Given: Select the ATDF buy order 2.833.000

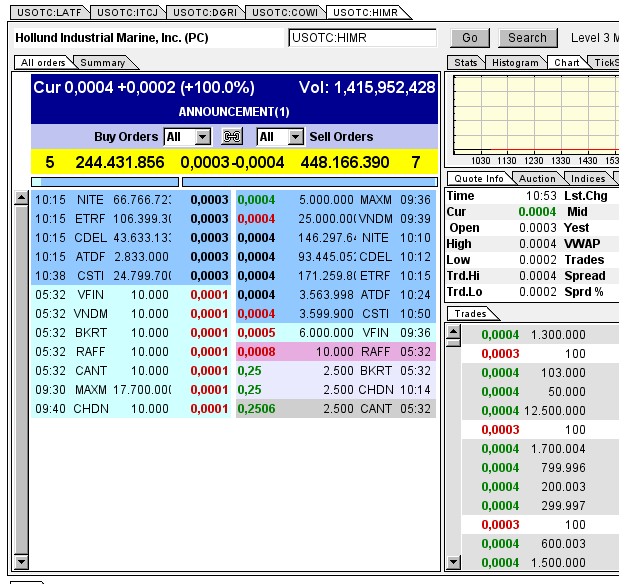Looking at the screenshot, I should point(131,257).
